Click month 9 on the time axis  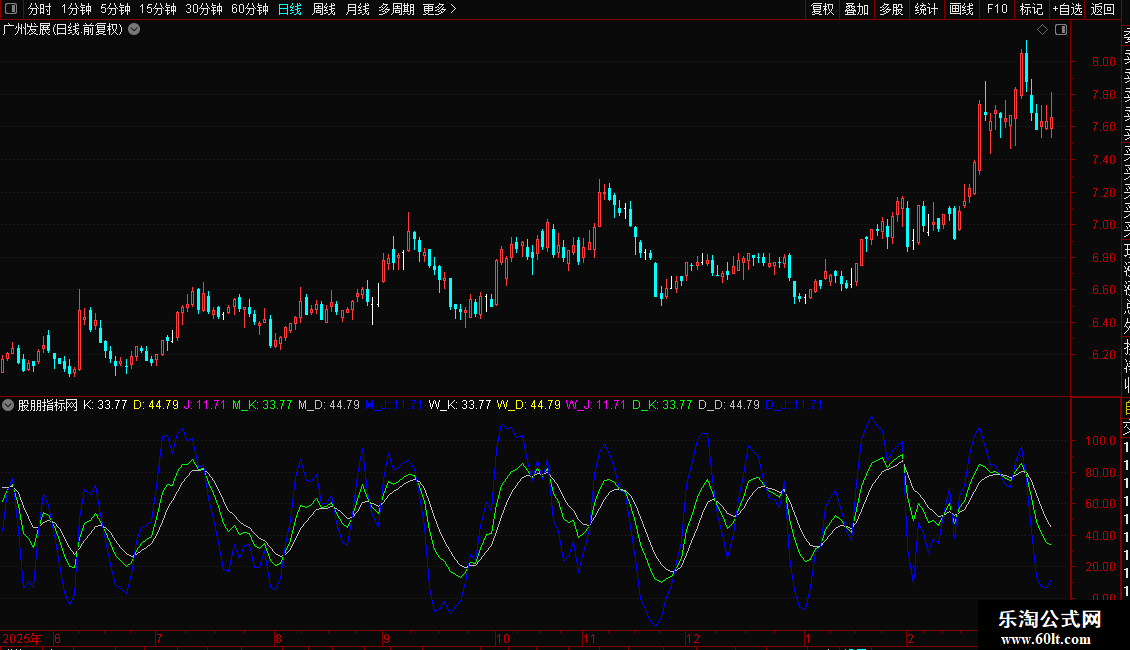[x=386, y=639]
